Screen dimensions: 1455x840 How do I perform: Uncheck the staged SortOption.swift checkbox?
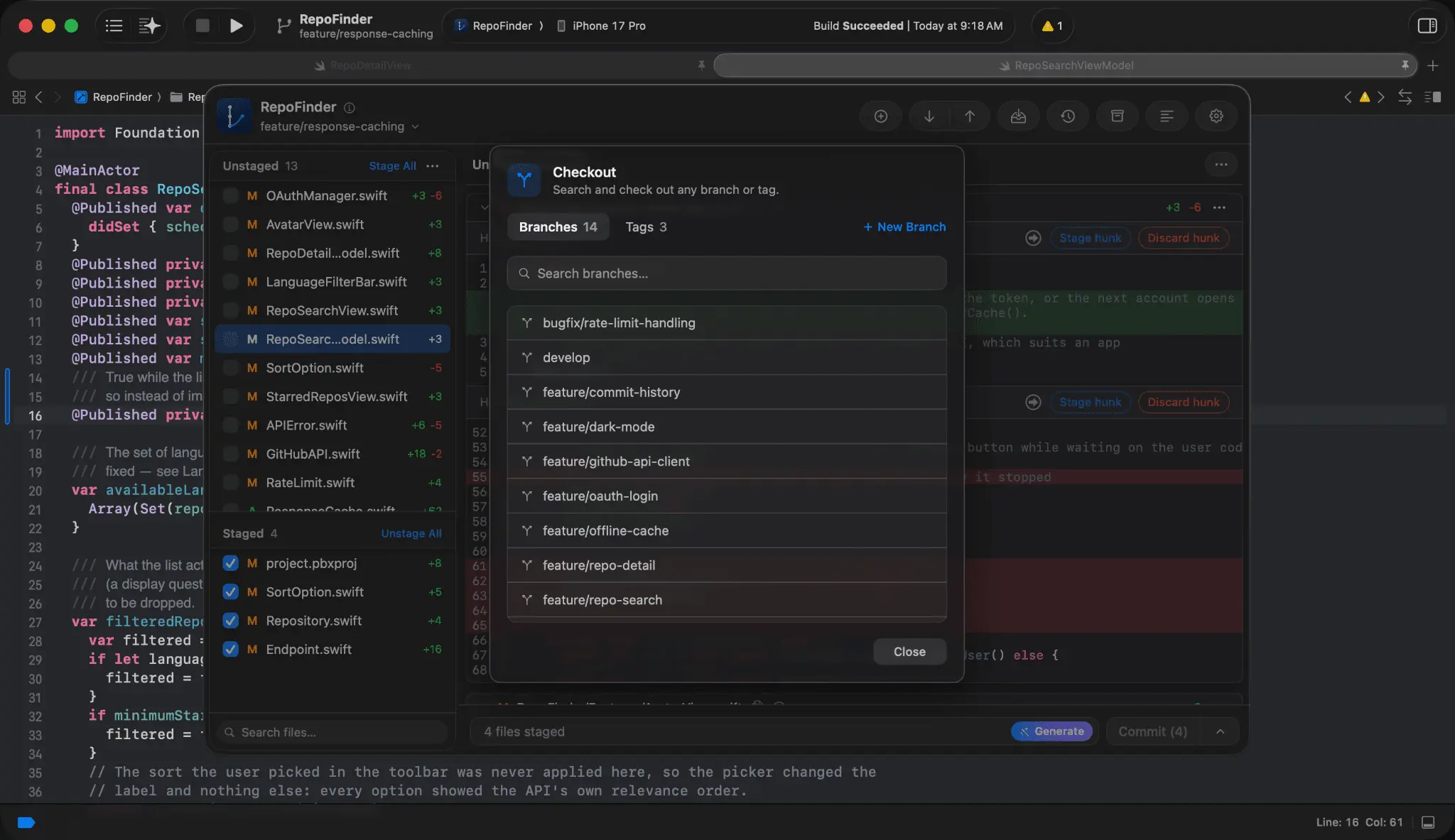(x=230, y=591)
